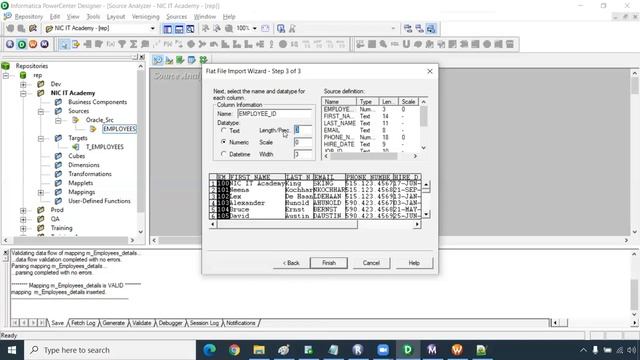
Task: Open the Repository Manager R icon
Action: [10, 44]
